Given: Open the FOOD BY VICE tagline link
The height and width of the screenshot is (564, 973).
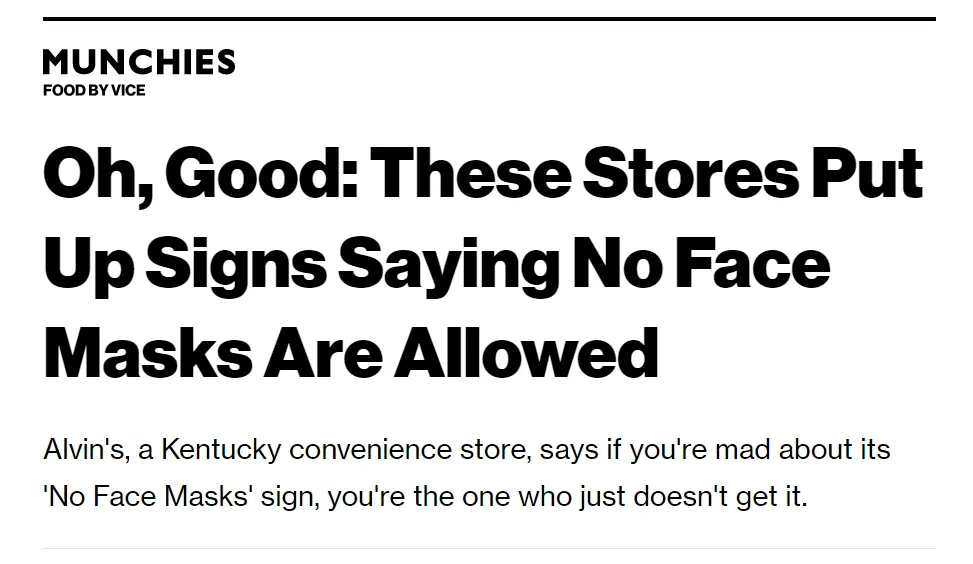Looking at the screenshot, I should pyautogui.click(x=93, y=90).
